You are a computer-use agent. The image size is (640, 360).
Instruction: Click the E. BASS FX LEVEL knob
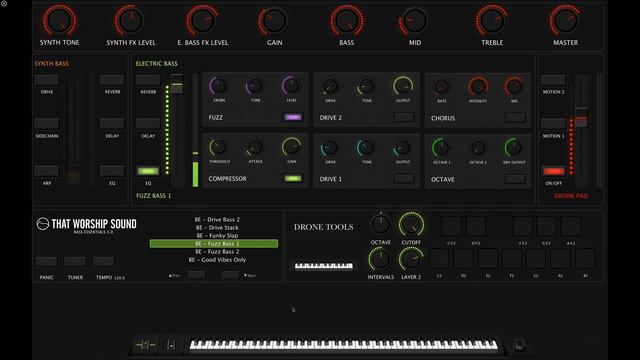click(202, 20)
